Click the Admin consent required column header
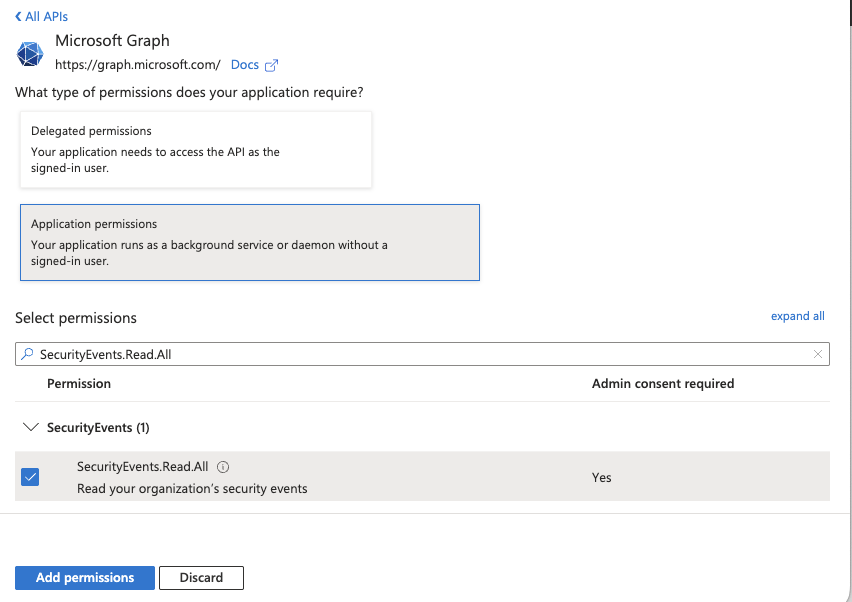 pos(662,384)
